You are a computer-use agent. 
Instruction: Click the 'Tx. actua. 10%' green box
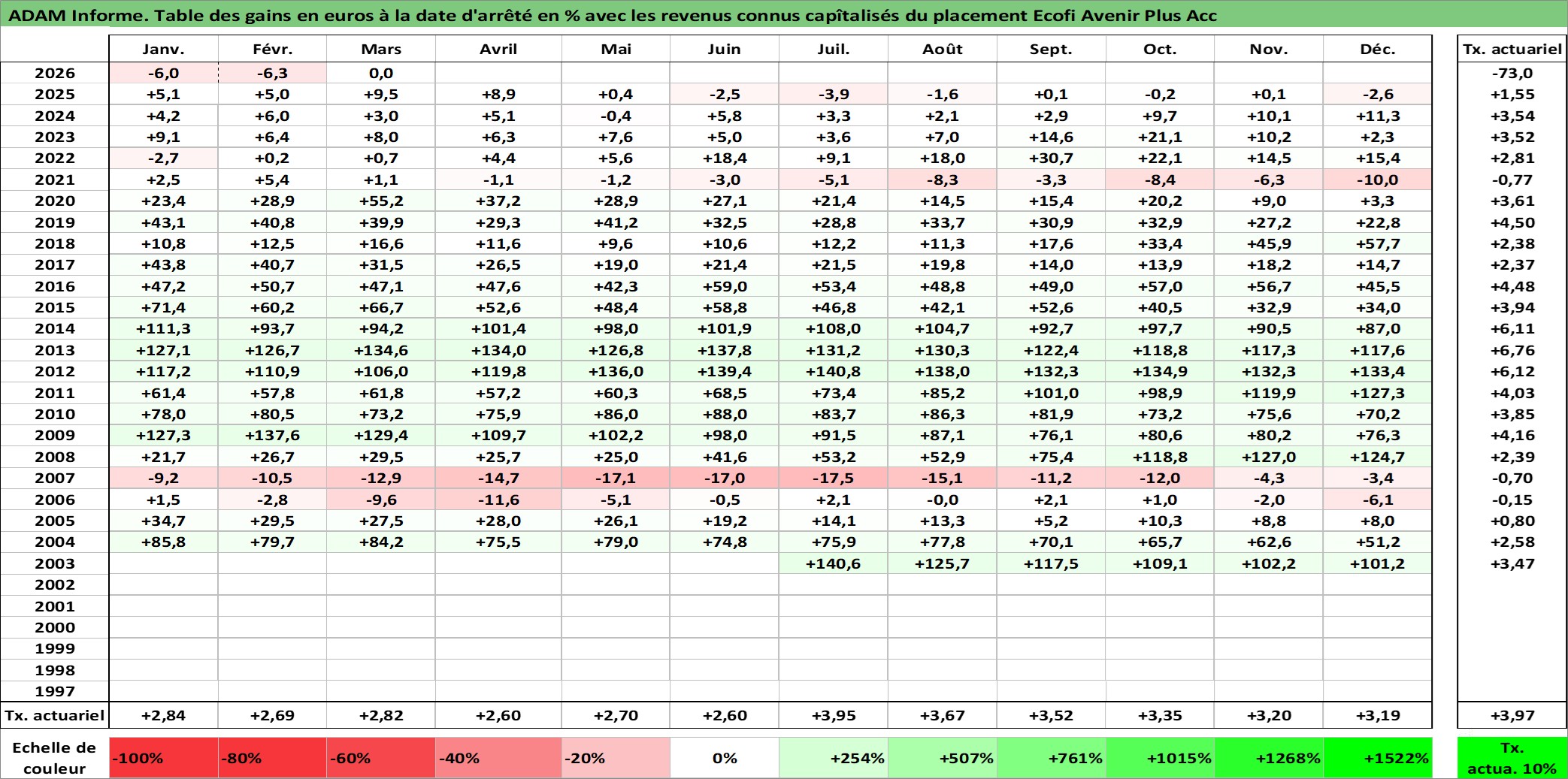coord(1512,757)
